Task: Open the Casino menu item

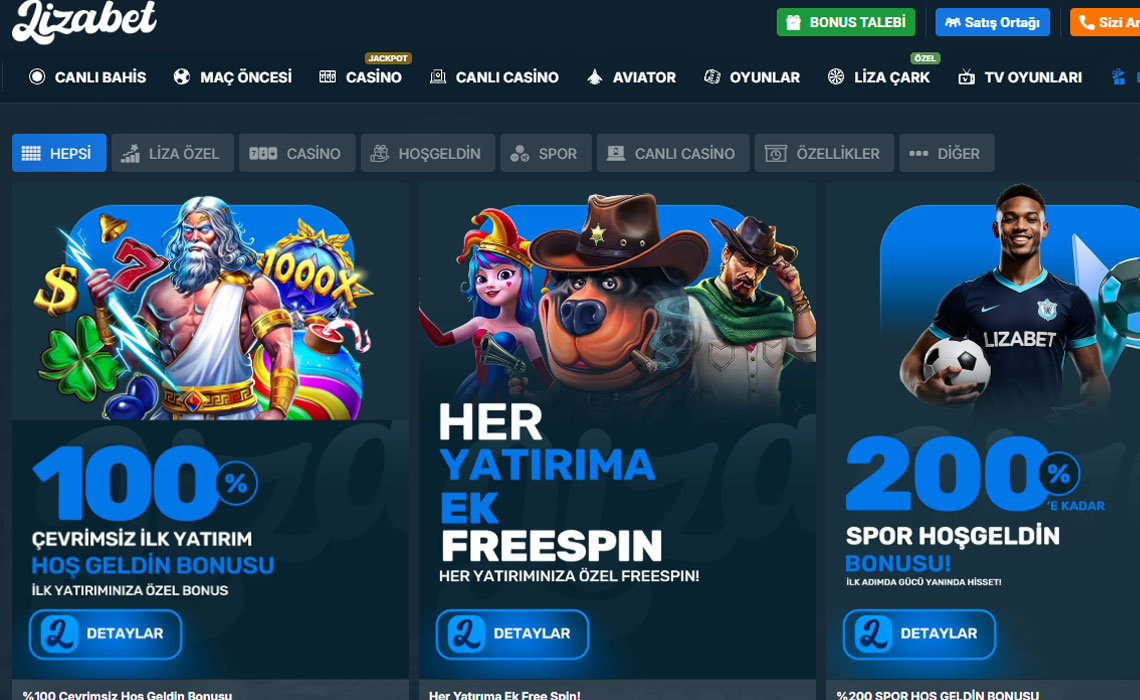Action: tap(361, 77)
